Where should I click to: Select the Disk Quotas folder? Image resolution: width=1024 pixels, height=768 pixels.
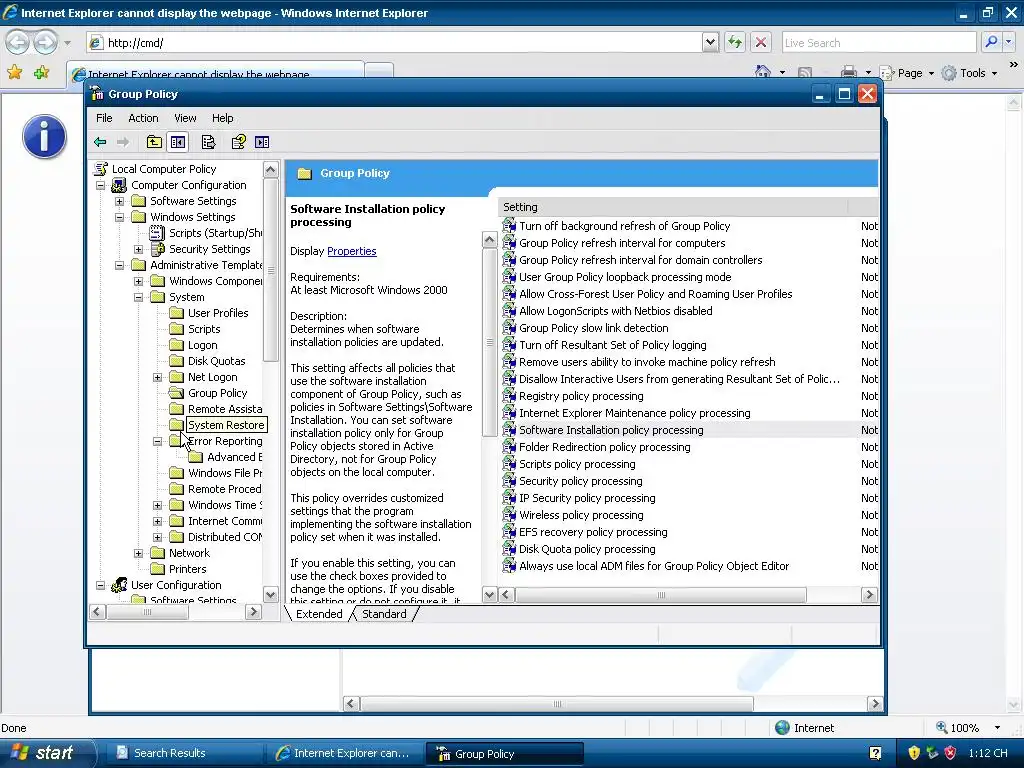(207, 361)
